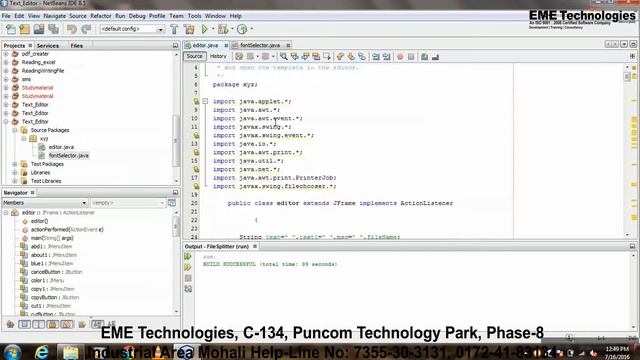Viewport: 640px width, 360px height.
Task: Click the Previous Bookmark icon
Action: pyautogui.click(x=340, y=57)
